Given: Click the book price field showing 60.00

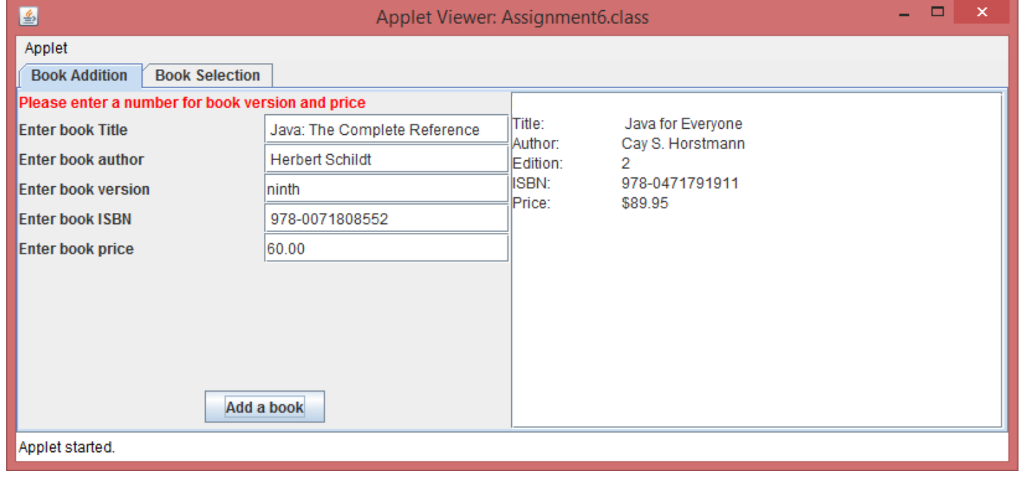Looking at the screenshot, I should pyautogui.click(x=387, y=249).
